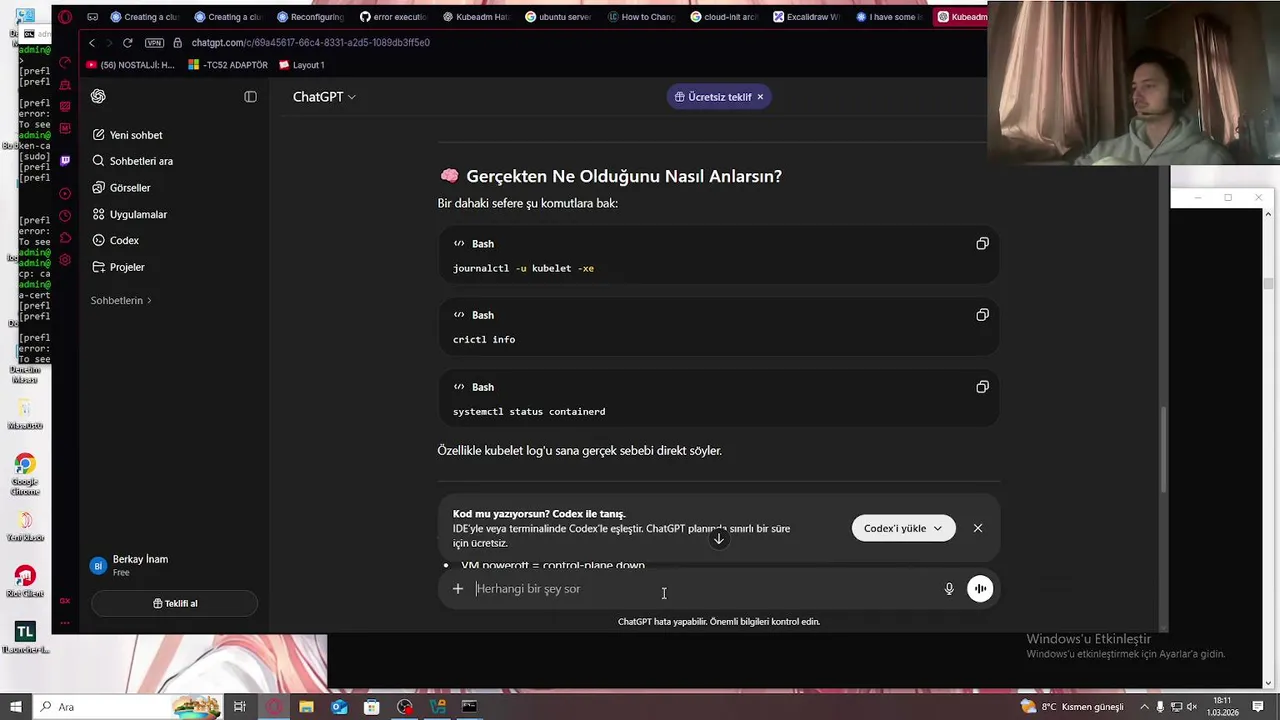Screen dimensions: 1280x720
Task: Show hidden system tray icons
Action: pos(1145,707)
